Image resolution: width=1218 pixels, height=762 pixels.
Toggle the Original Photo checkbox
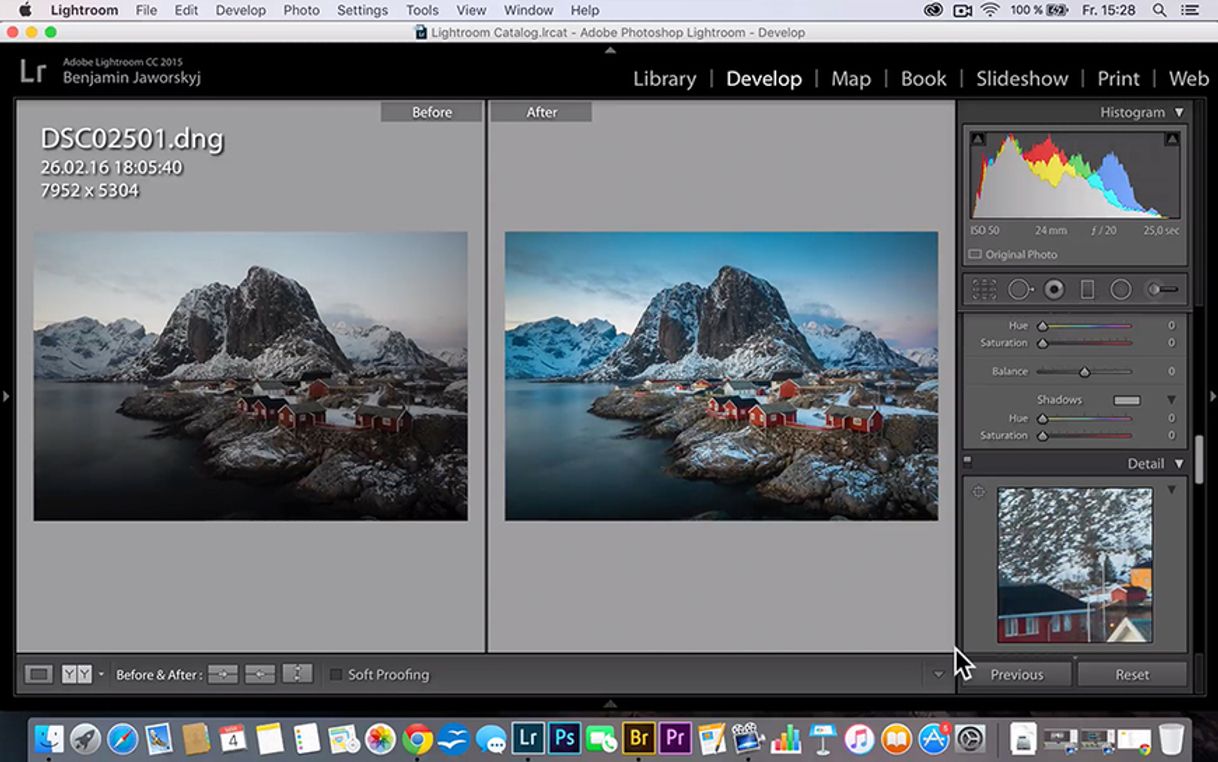tap(976, 254)
